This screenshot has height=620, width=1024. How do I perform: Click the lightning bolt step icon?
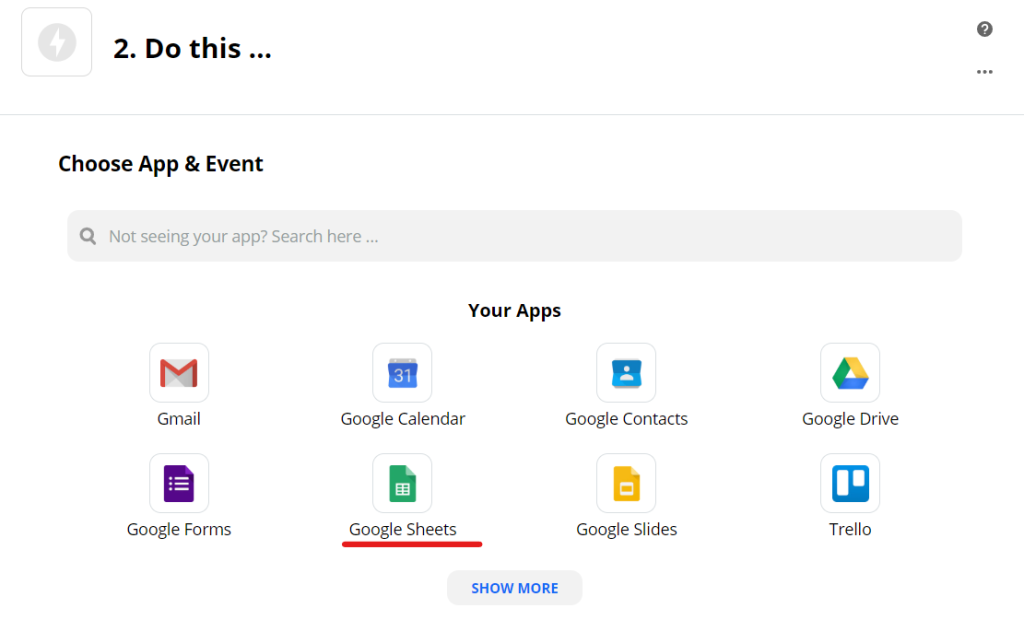click(57, 42)
